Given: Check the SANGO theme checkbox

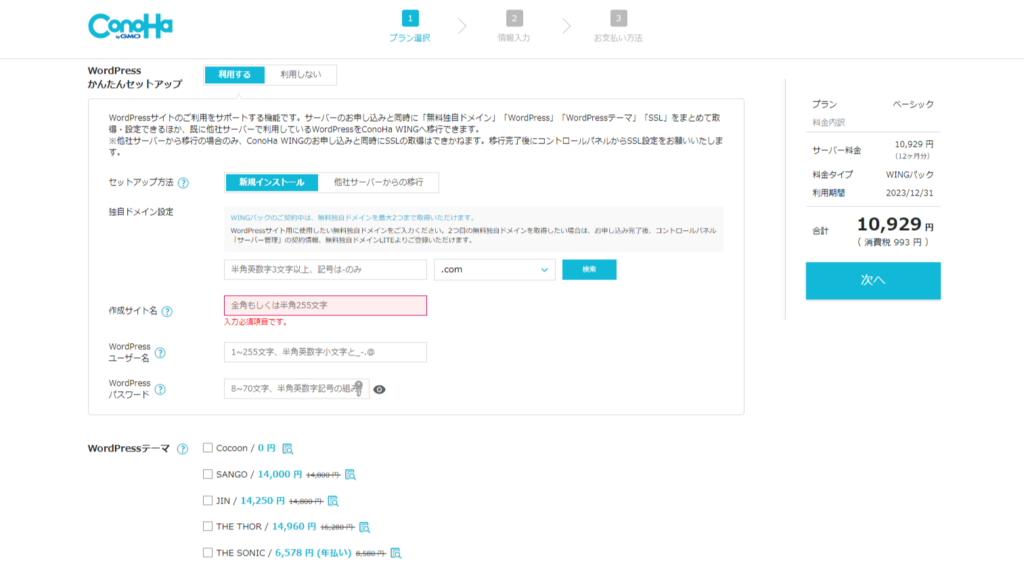Looking at the screenshot, I should 208,474.
